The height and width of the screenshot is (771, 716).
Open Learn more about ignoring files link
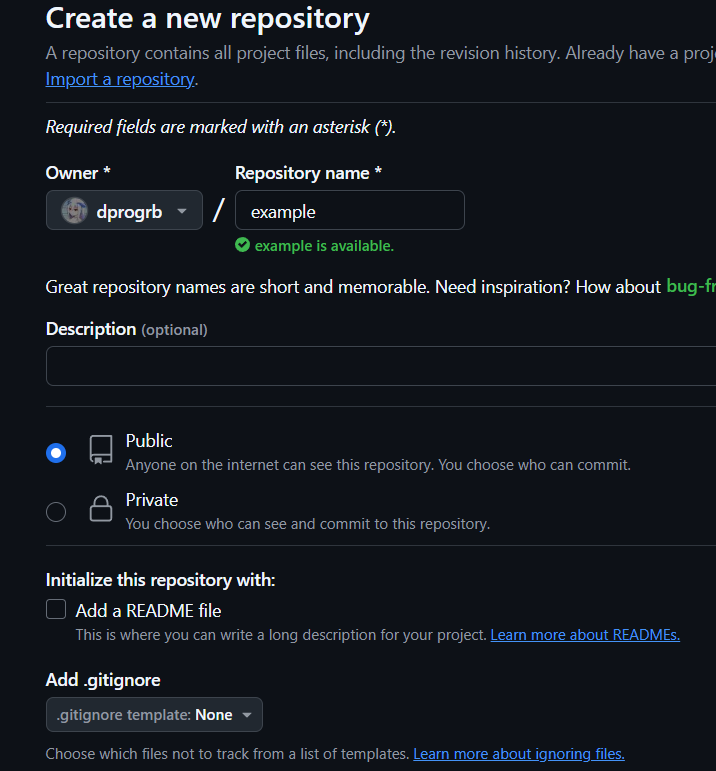point(519,754)
